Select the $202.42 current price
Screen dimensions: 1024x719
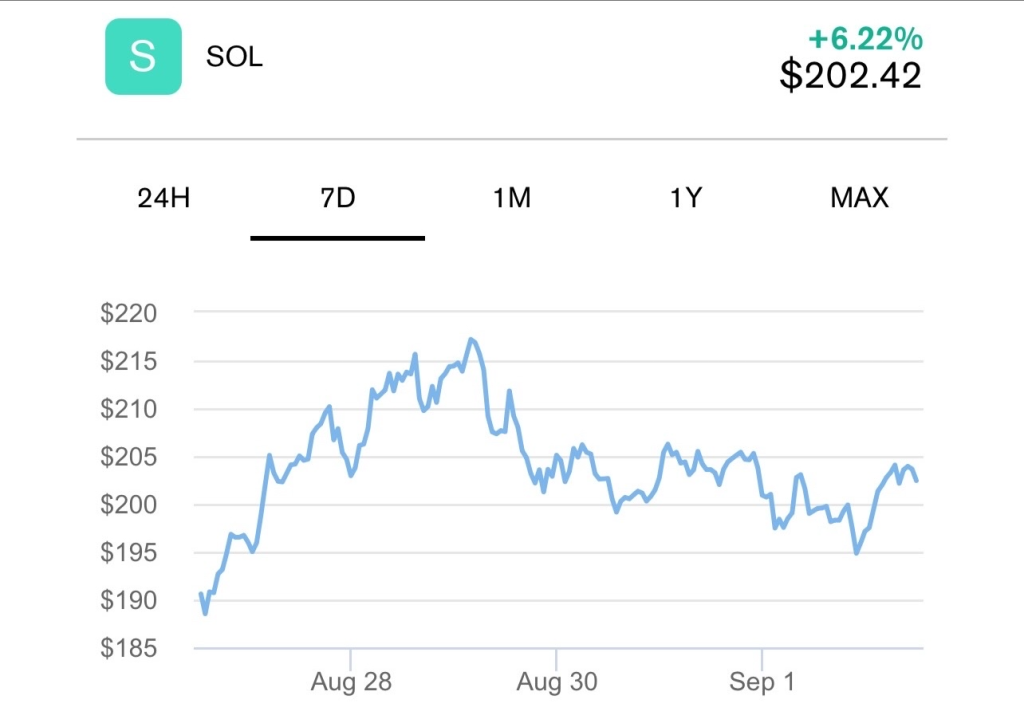[850, 76]
